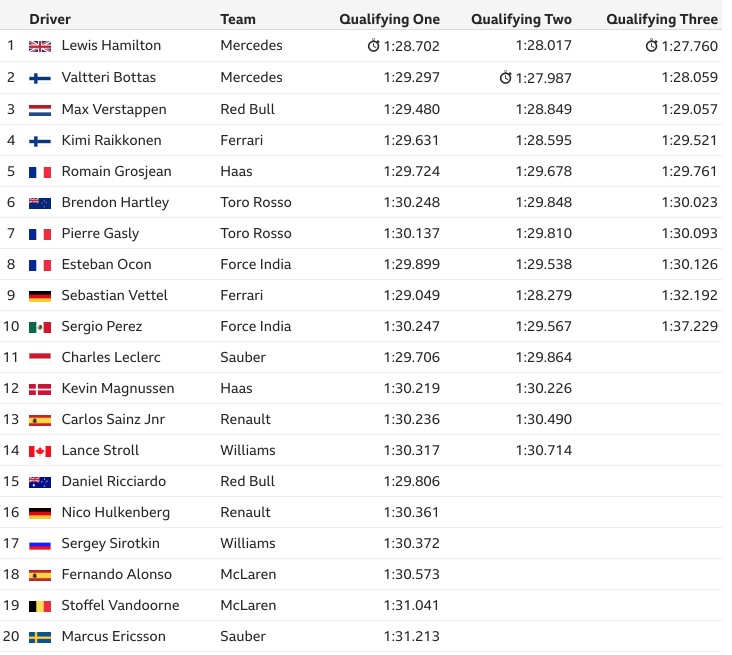Click the Swedish flag next to Marcus Ericsson
Screen dimensions: 732x655
(40, 637)
